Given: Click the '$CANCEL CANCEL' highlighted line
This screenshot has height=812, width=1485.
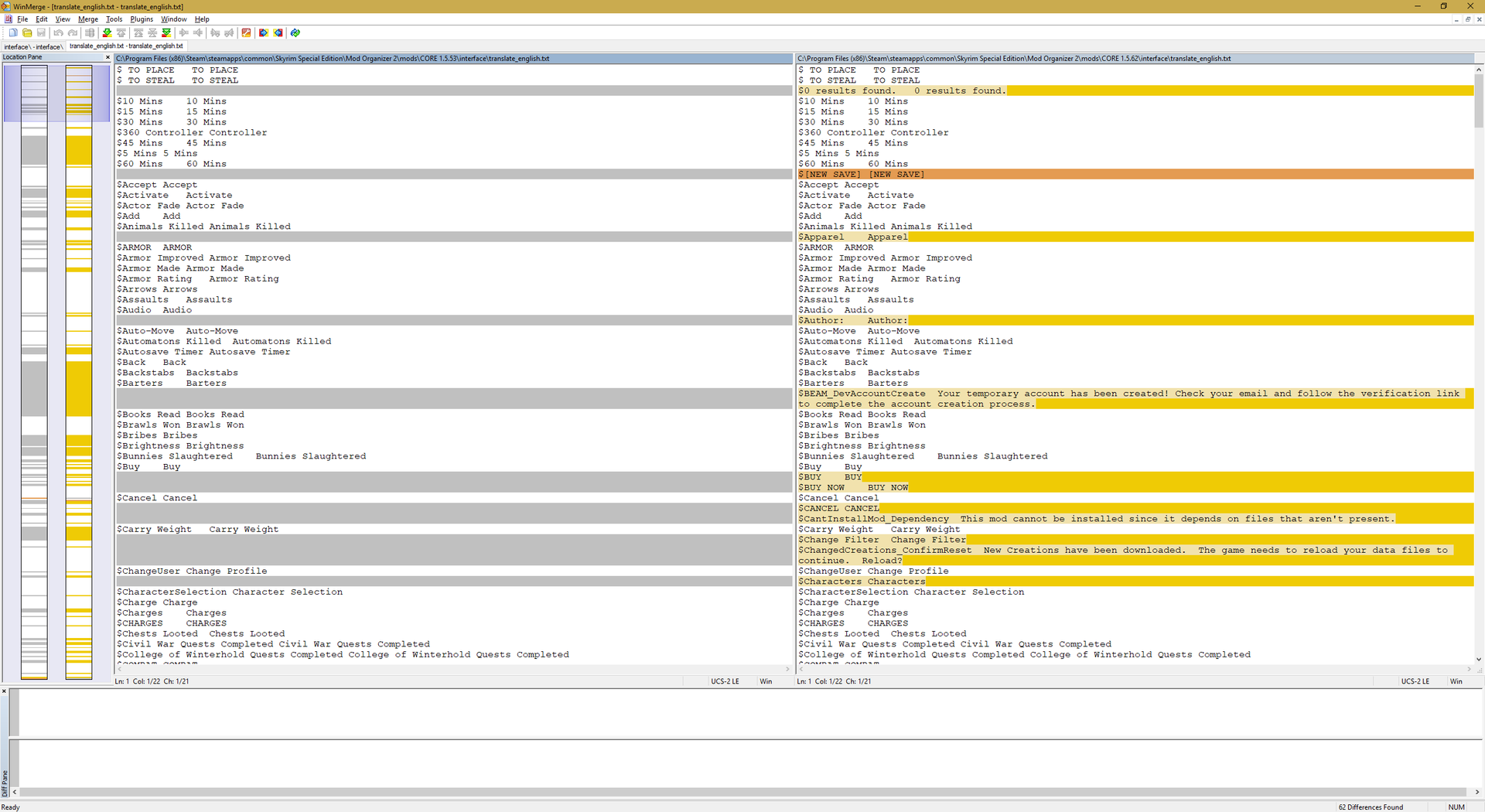Looking at the screenshot, I should click(1135, 509).
